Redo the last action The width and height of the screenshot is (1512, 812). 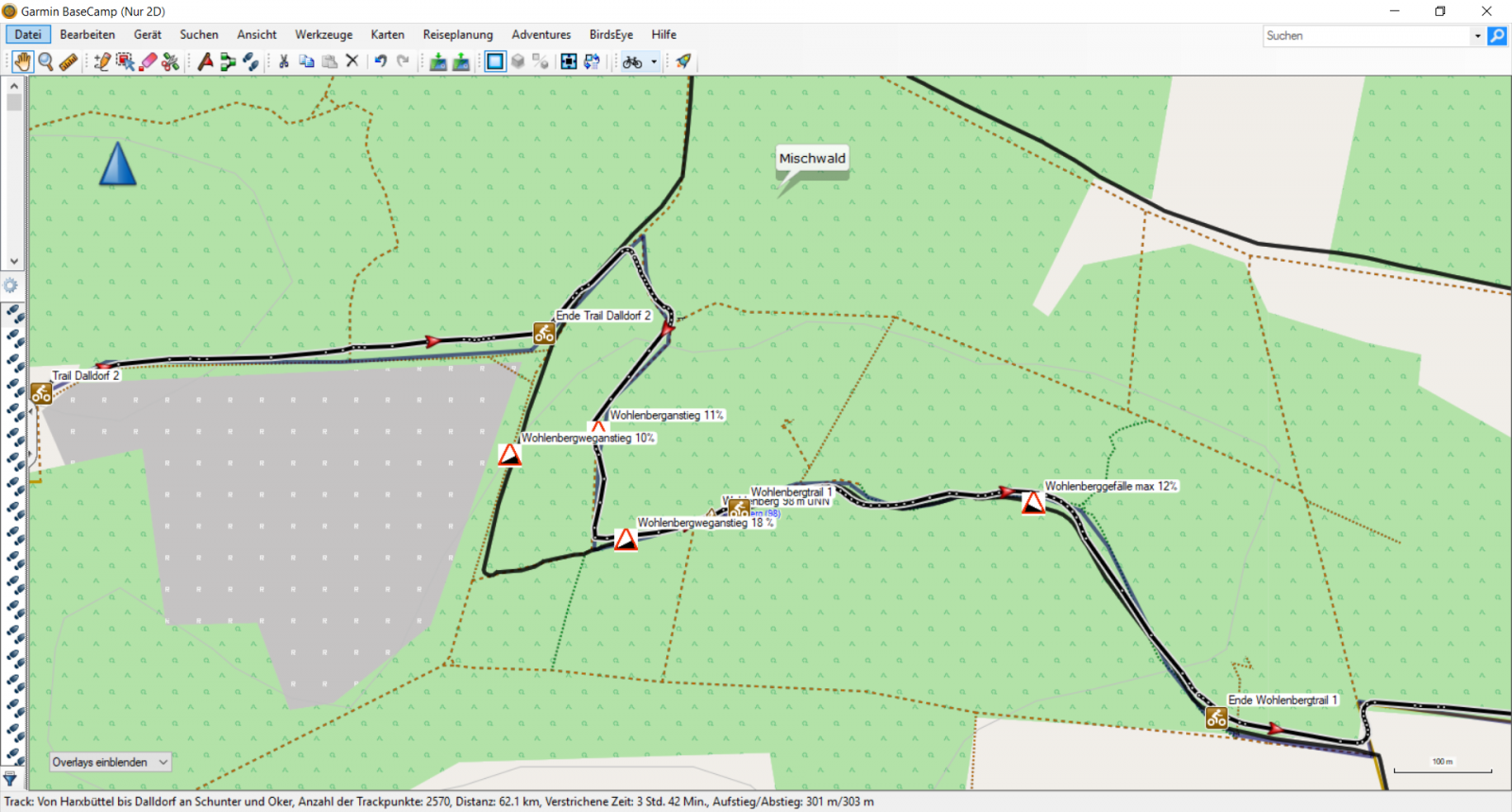coord(404,61)
